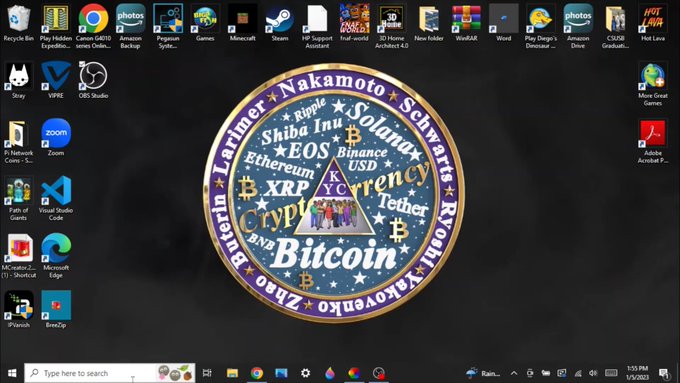Launch the Microsoft Edge desktop shortcut

pos(56,256)
